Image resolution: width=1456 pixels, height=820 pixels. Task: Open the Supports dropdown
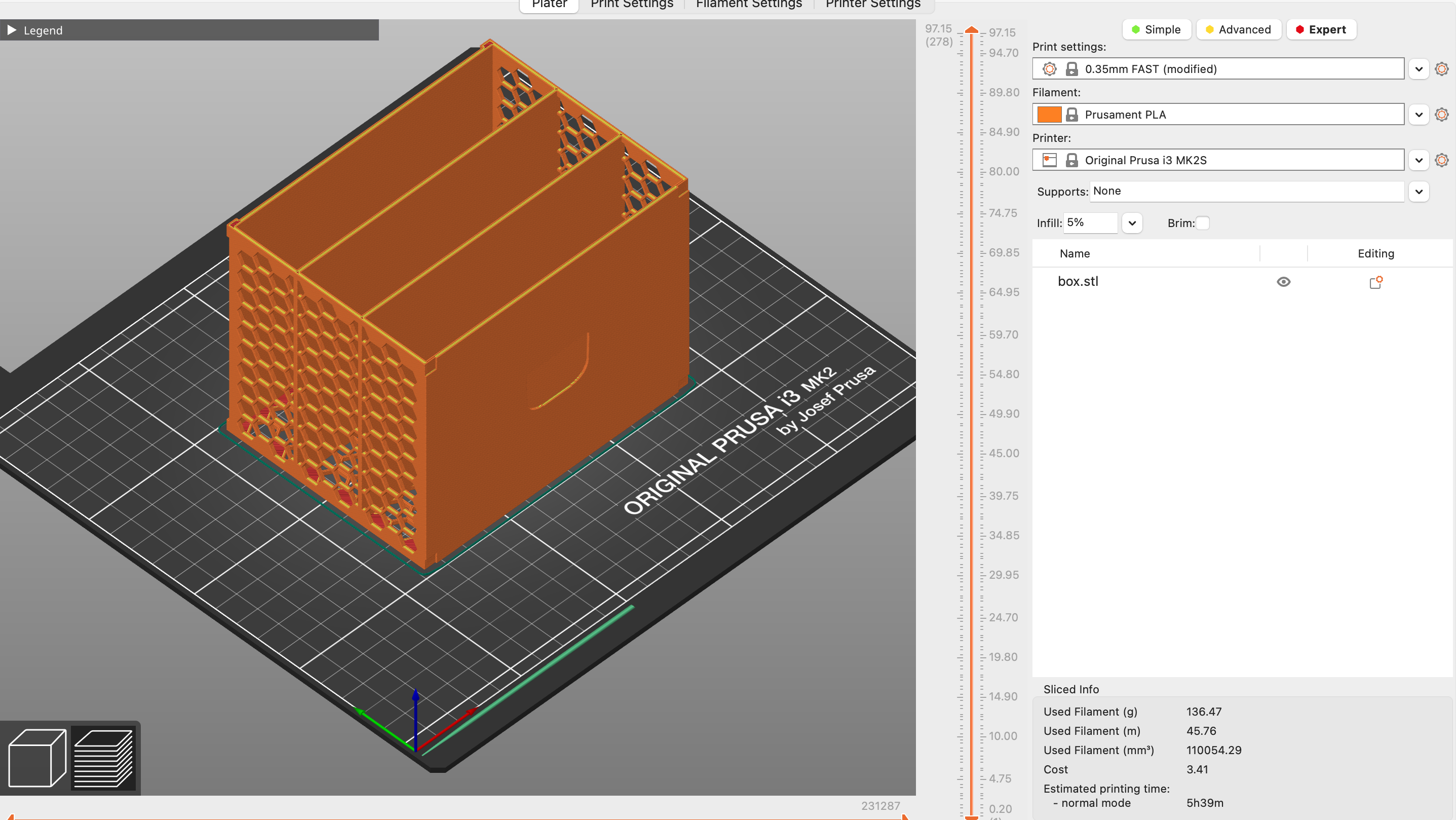pos(1419,191)
